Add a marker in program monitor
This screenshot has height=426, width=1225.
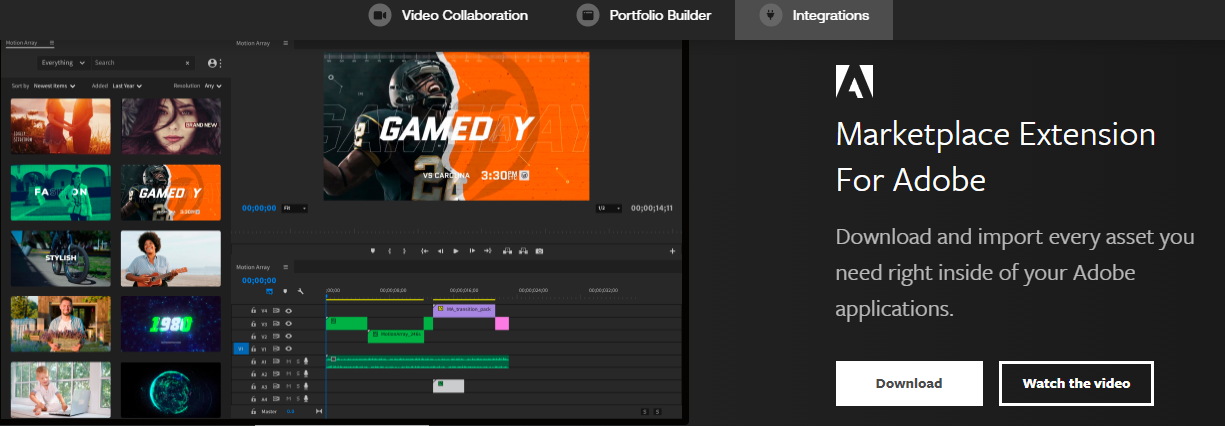(x=373, y=251)
